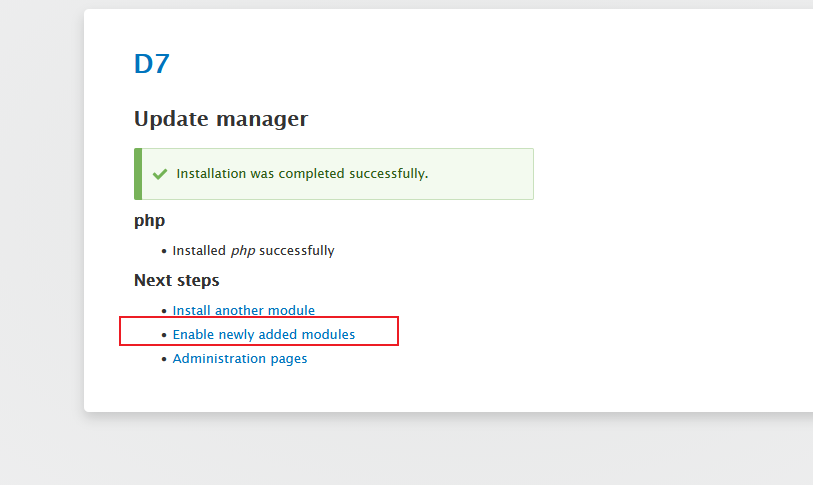
Task: Click bullet beside Enable newly added modules
Action: pos(164,335)
